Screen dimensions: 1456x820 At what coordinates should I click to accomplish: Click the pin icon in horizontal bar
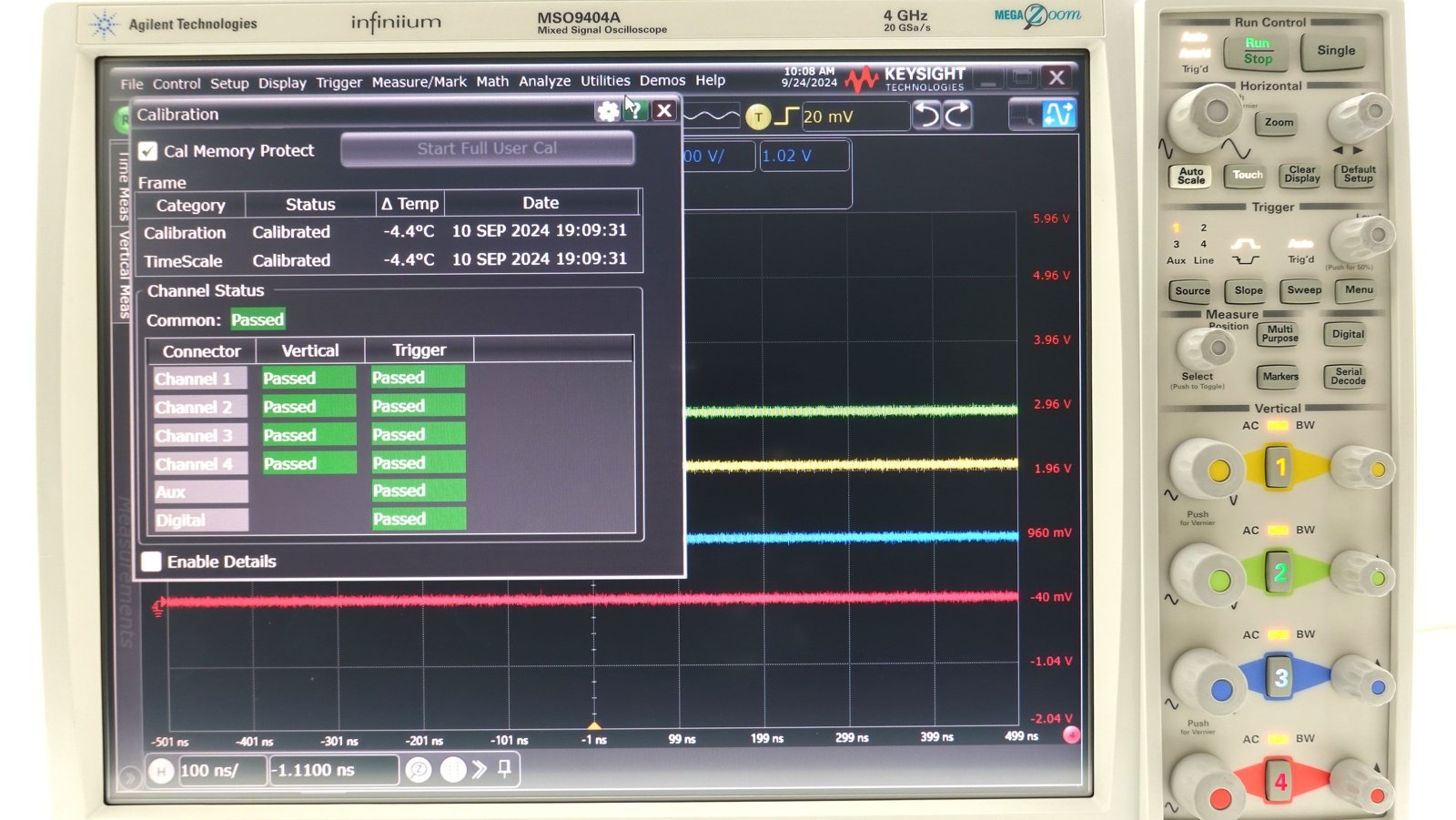pos(504,769)
